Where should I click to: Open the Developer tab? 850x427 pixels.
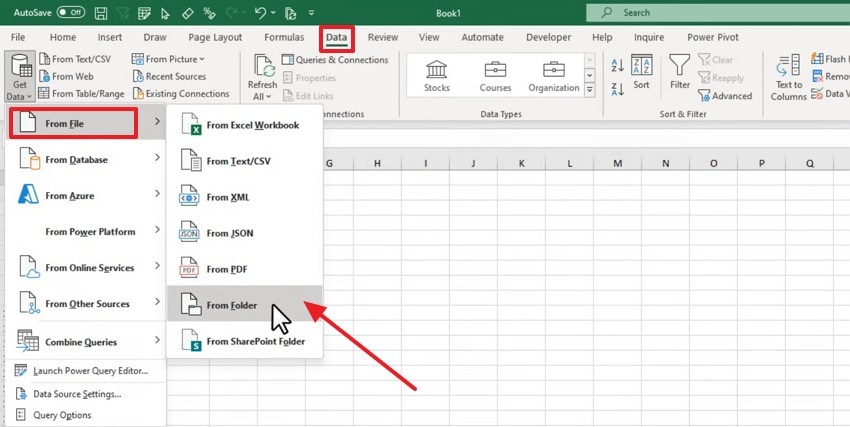pos(548,37)
